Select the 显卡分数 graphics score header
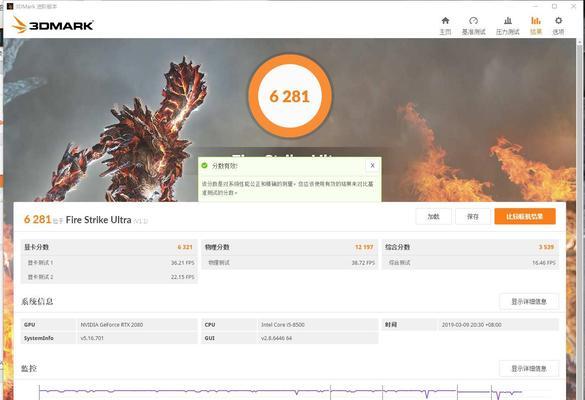 (x=37, y=247)
